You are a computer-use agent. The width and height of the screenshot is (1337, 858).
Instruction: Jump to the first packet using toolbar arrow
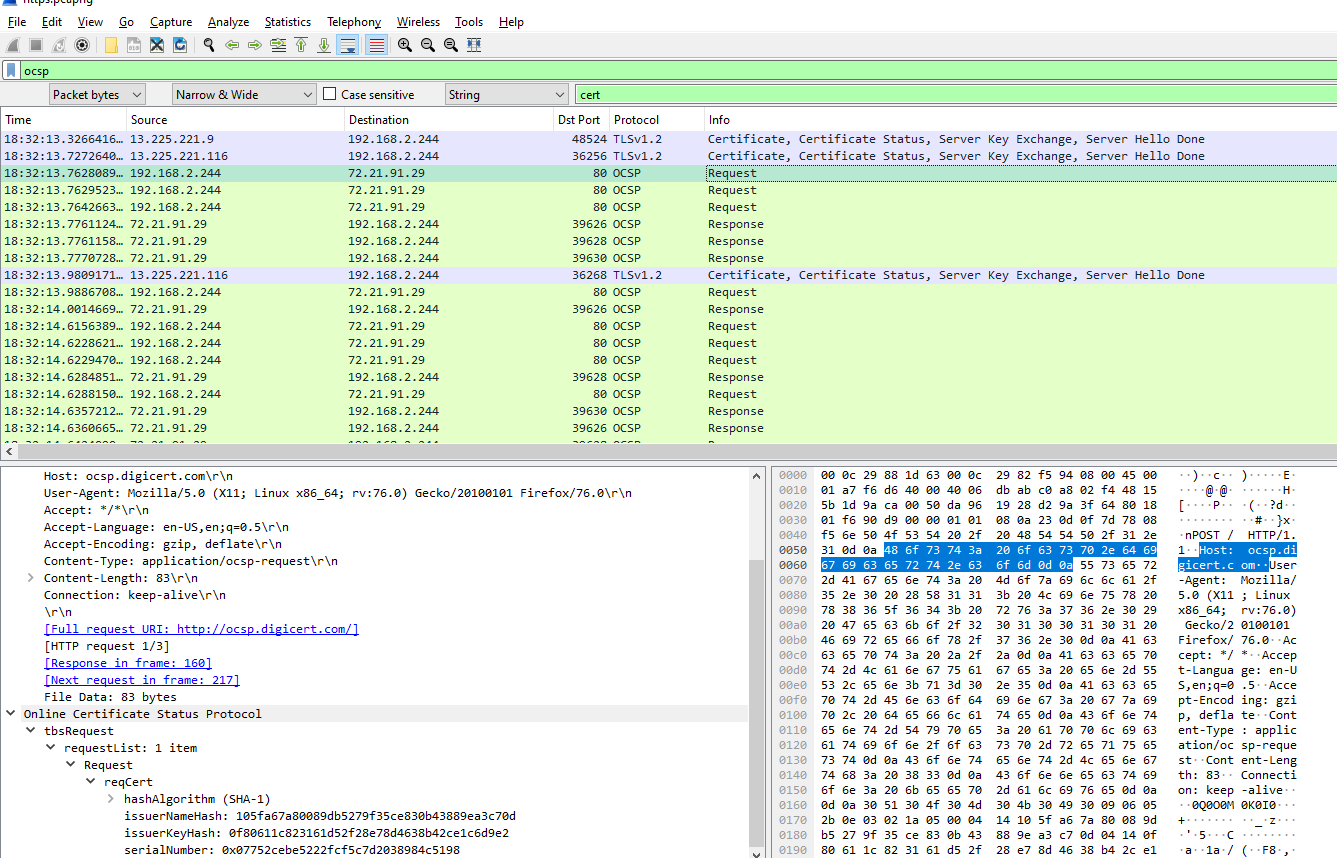(301, 45)
